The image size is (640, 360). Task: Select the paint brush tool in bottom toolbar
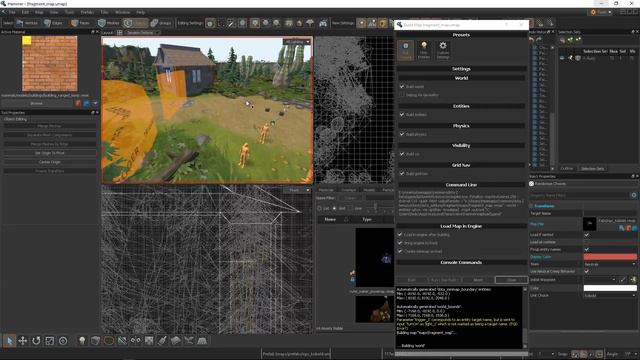click(162, 340)
